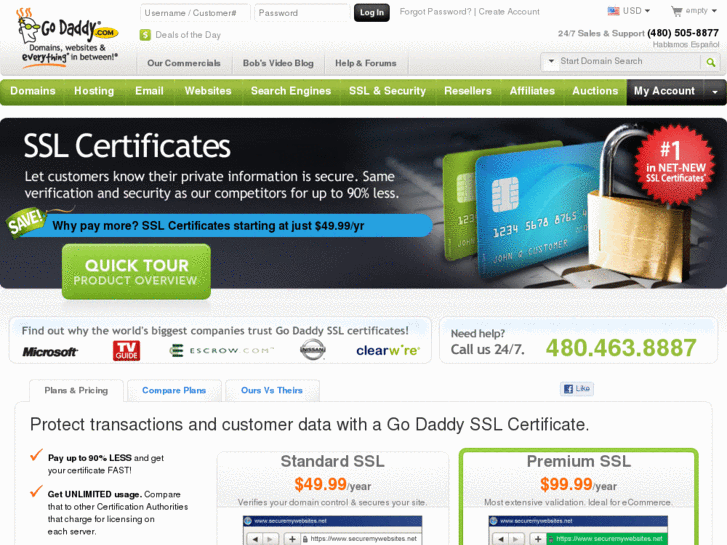Click the Log In button

(372, 13)
